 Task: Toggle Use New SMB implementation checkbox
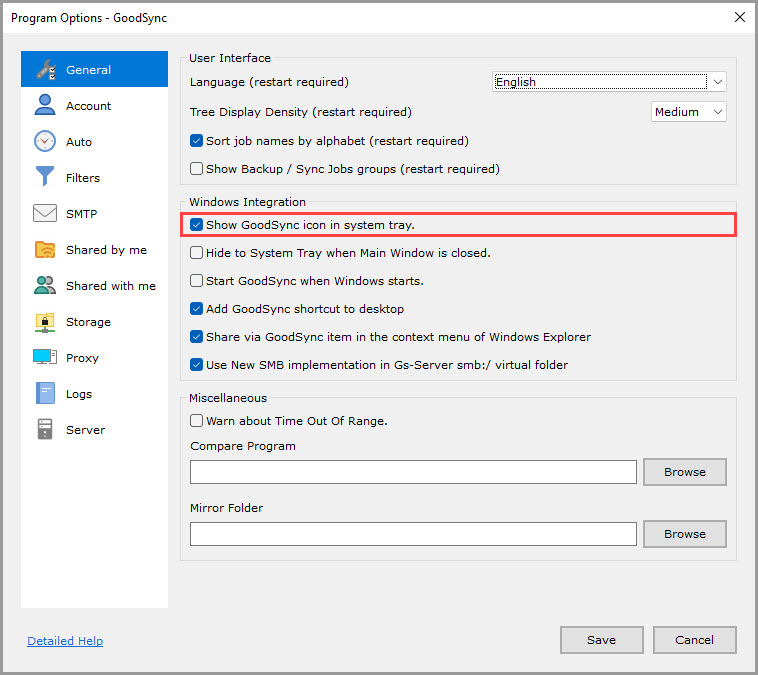click(x=196, y=365)
